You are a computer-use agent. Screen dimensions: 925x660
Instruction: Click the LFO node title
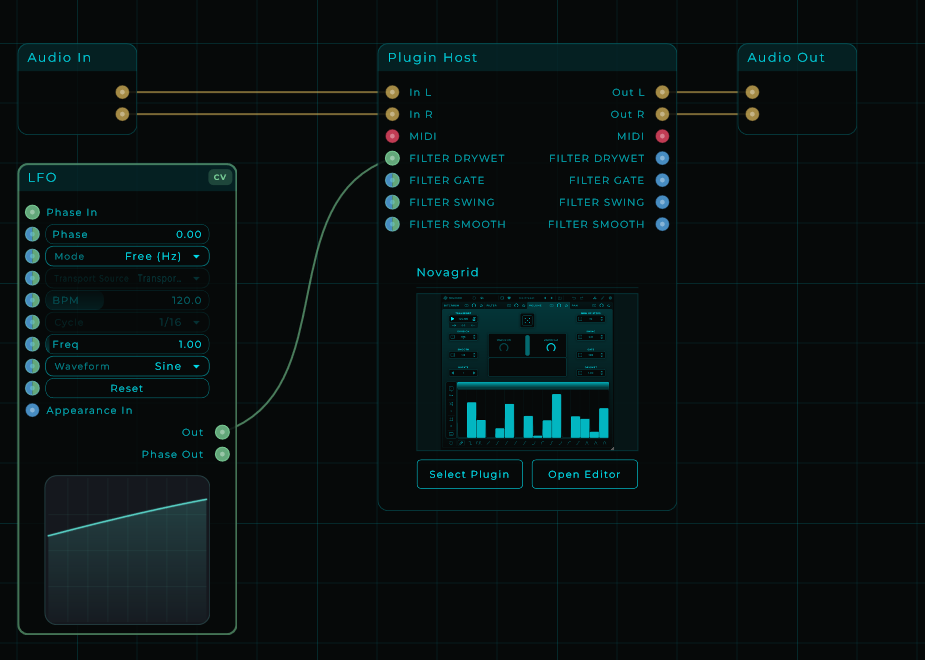pos(42,178)
